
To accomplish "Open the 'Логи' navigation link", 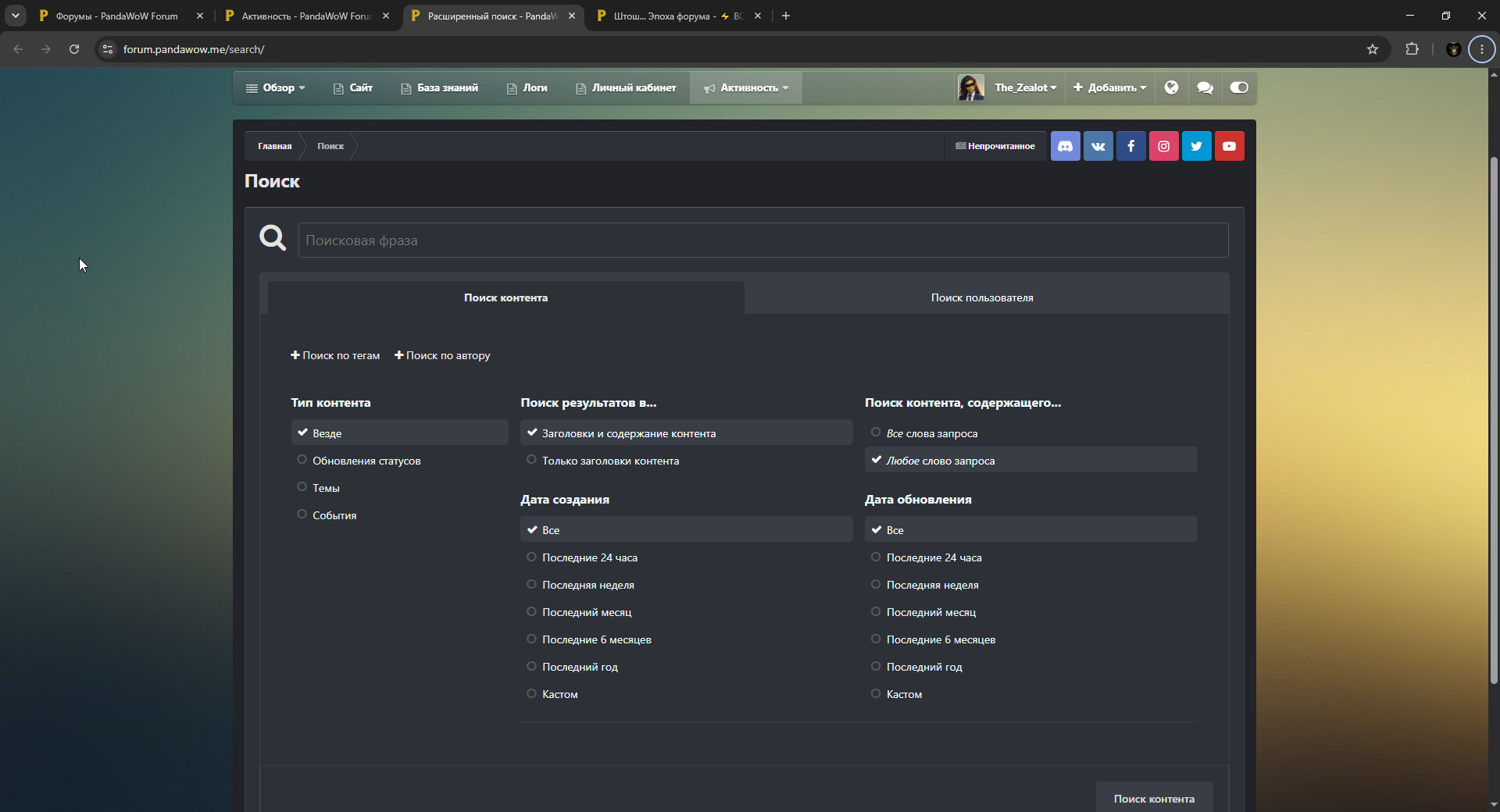I will (x=527, y=87).
